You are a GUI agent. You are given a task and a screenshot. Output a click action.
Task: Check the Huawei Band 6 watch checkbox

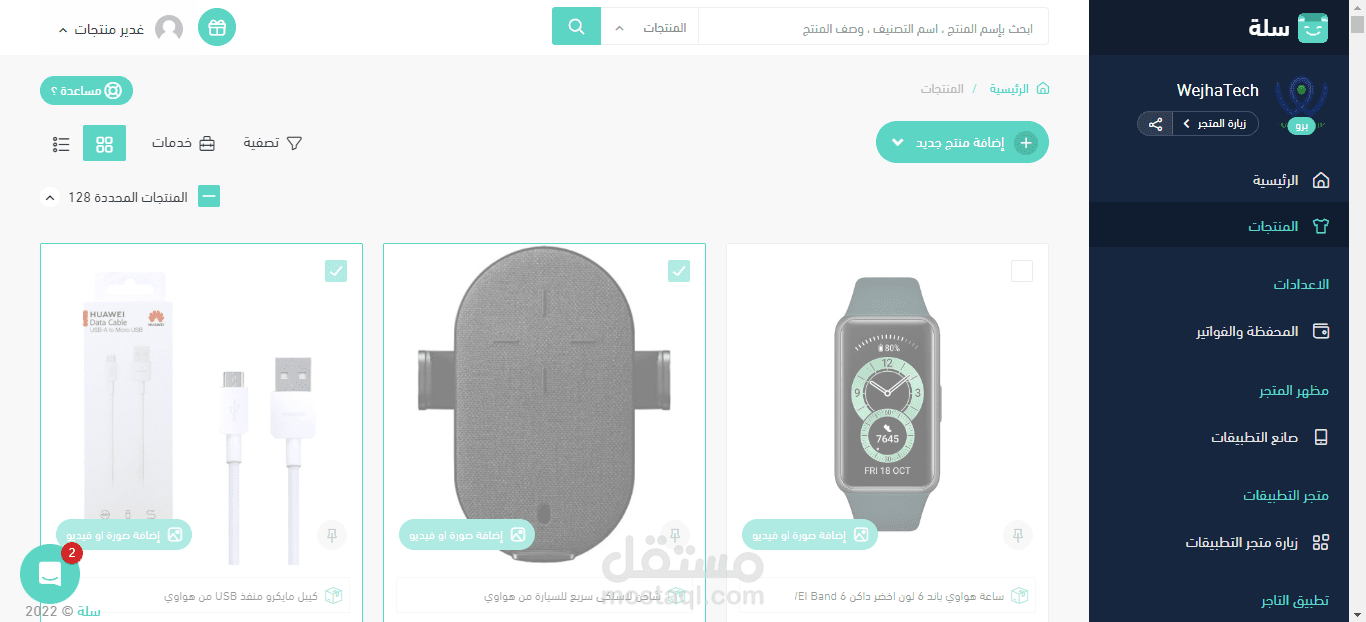pyautogui.click(x=1022, y=271)
